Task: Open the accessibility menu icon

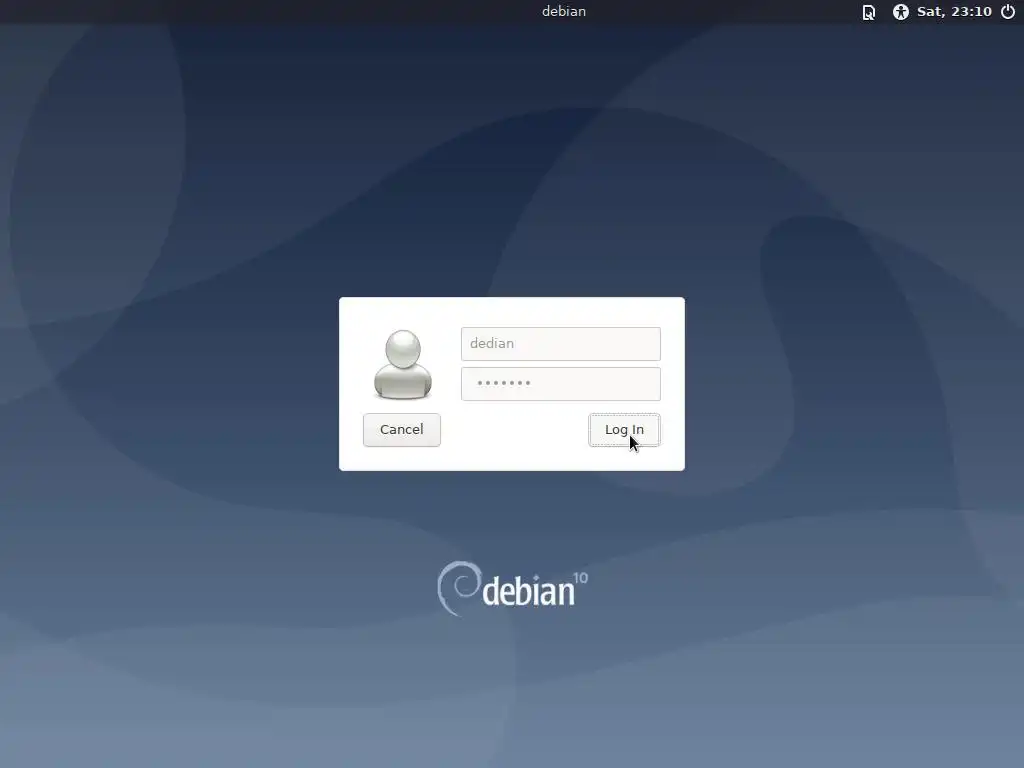Action: click(x=901, y=12)
